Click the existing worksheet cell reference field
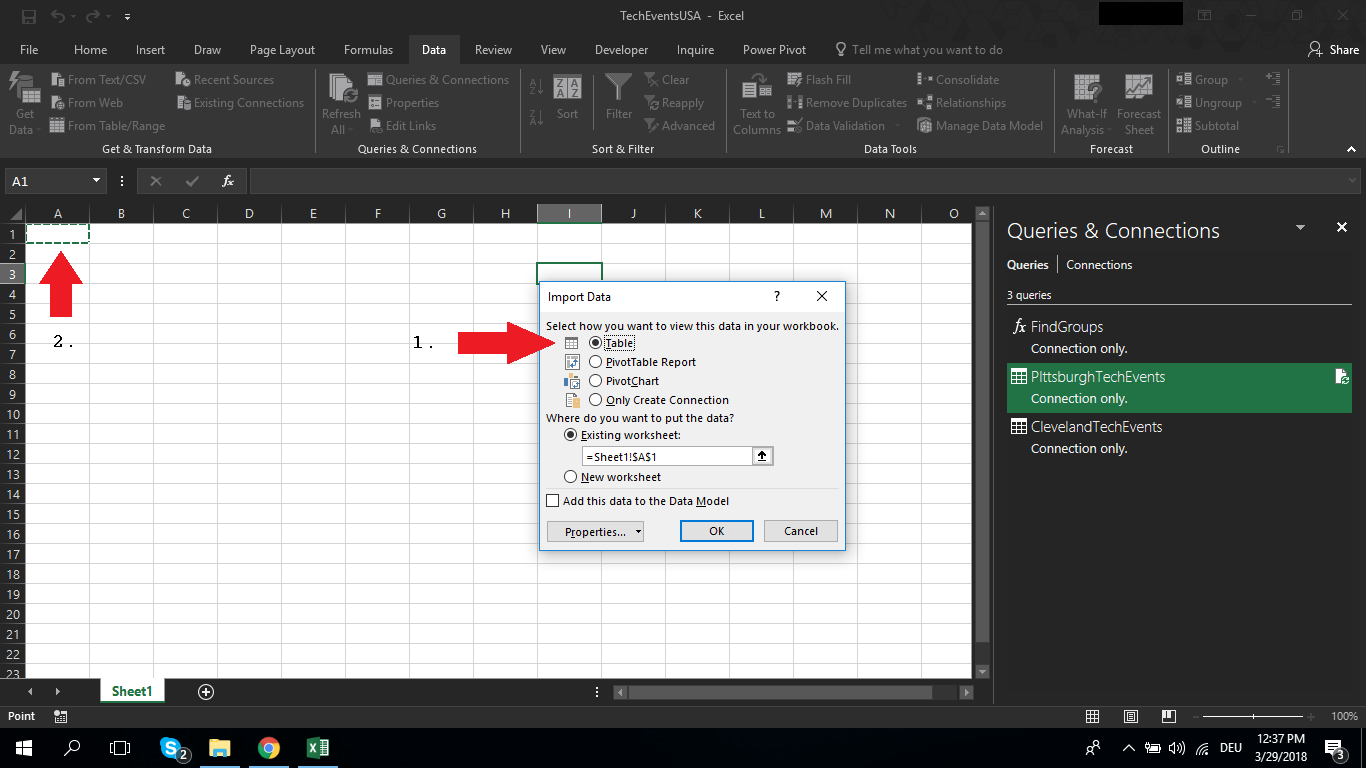This screenshot has width=1366, height=768. [x=667, y=456]
